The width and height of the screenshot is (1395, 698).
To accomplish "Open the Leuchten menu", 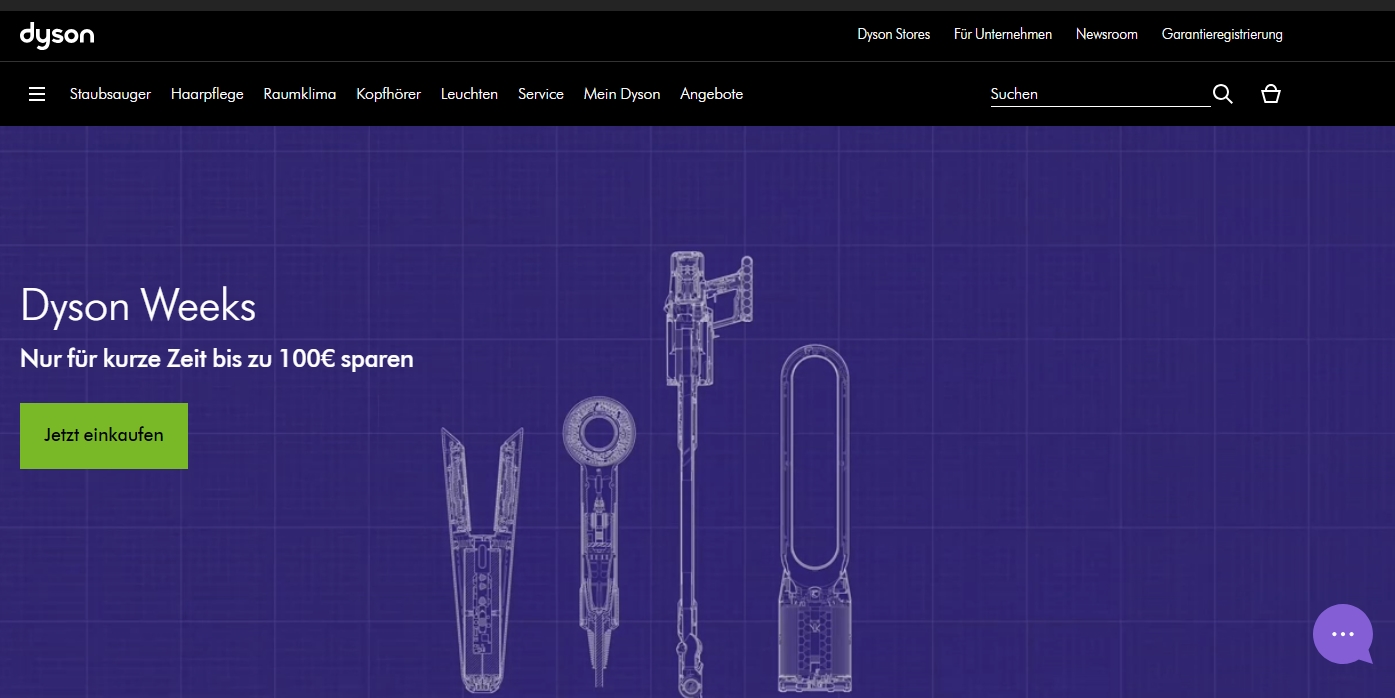I will (x=469, y=94).
